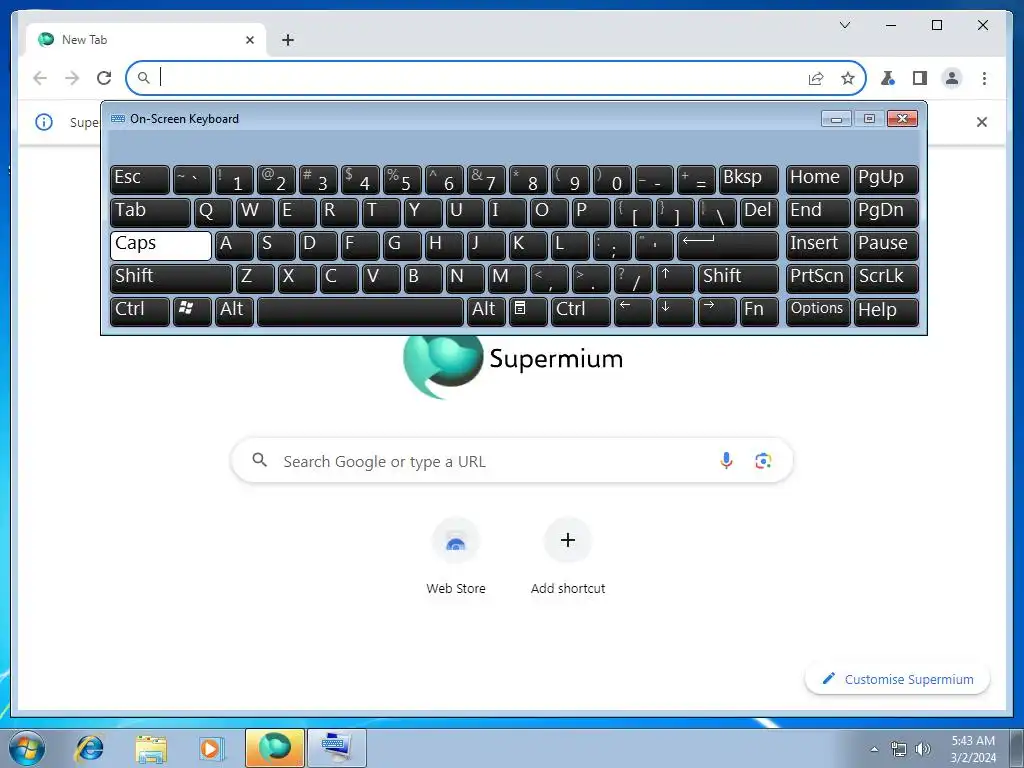This screenshot has height=768, width=1024.
Task: Click the Search Google or type a URL box
Action: [512, 460]
